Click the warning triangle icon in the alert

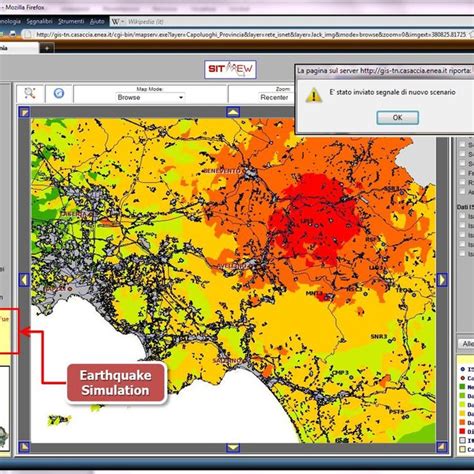tap(313, 95)
